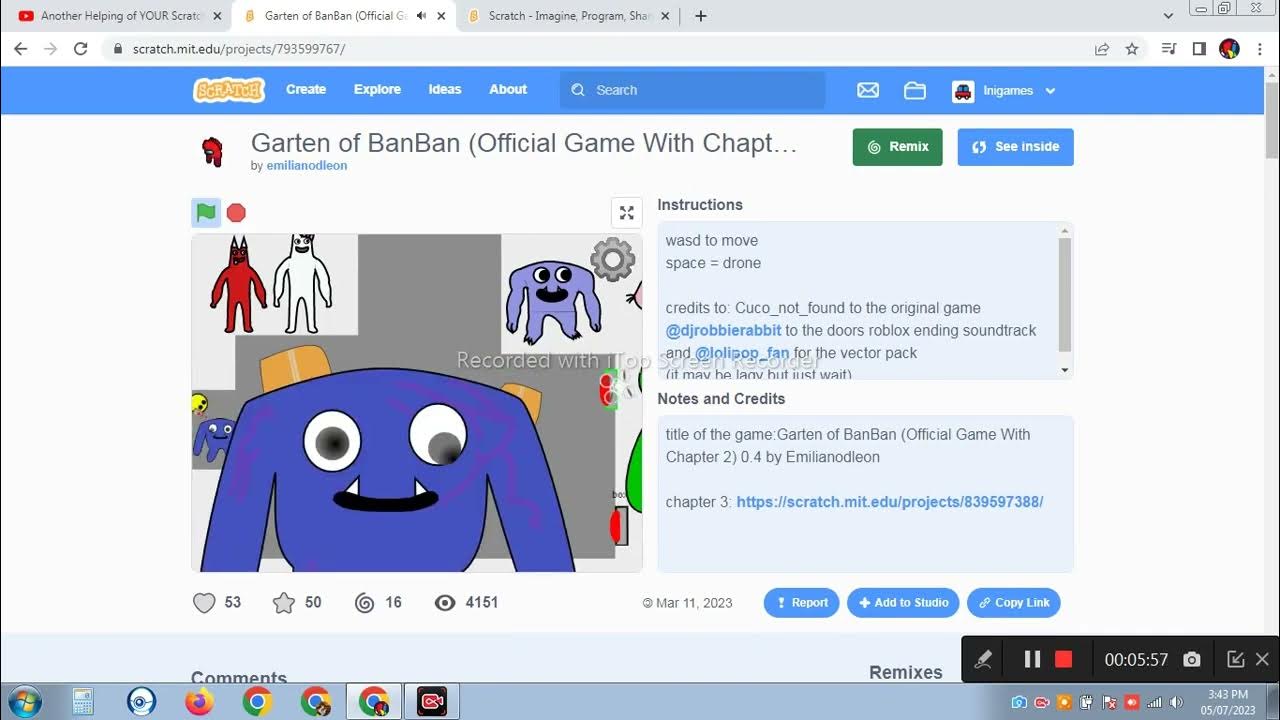Mute the Garten of BanBan tab audio icon
The image size is (1280, 720).
point(421,16)
